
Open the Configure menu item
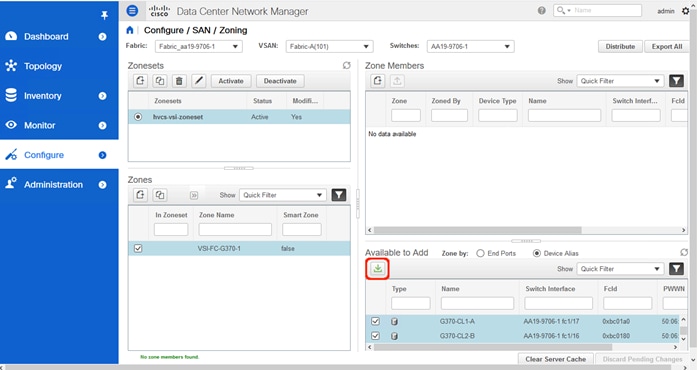[44, 155]
